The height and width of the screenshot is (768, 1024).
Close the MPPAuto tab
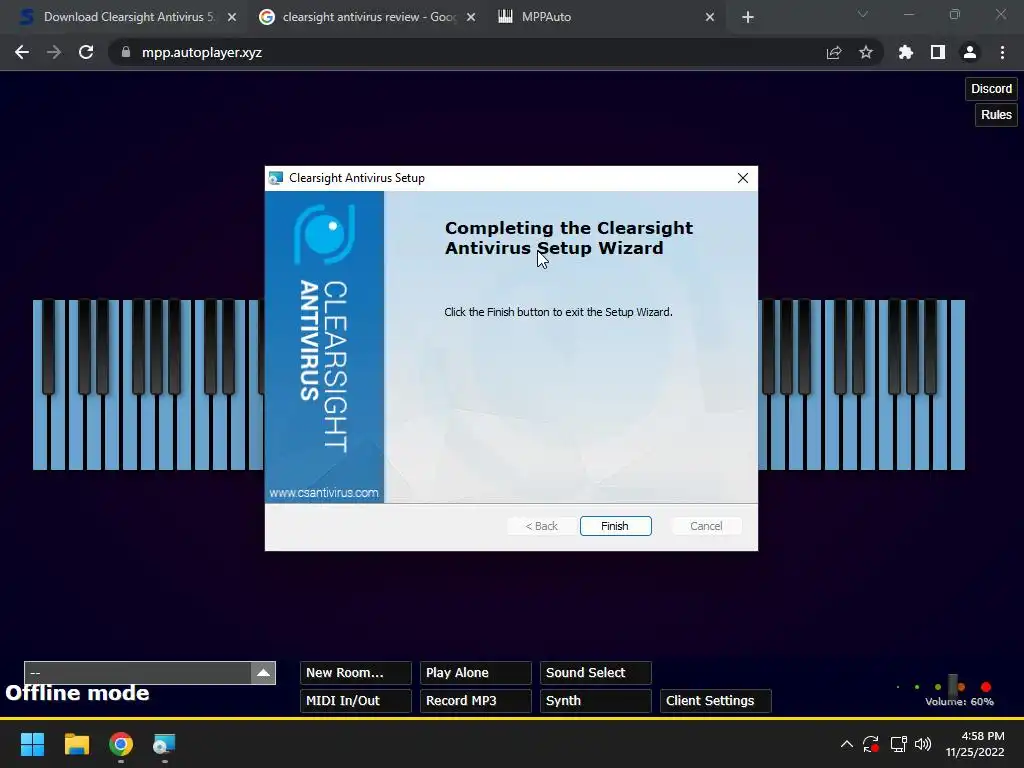[x=710, y=18]
